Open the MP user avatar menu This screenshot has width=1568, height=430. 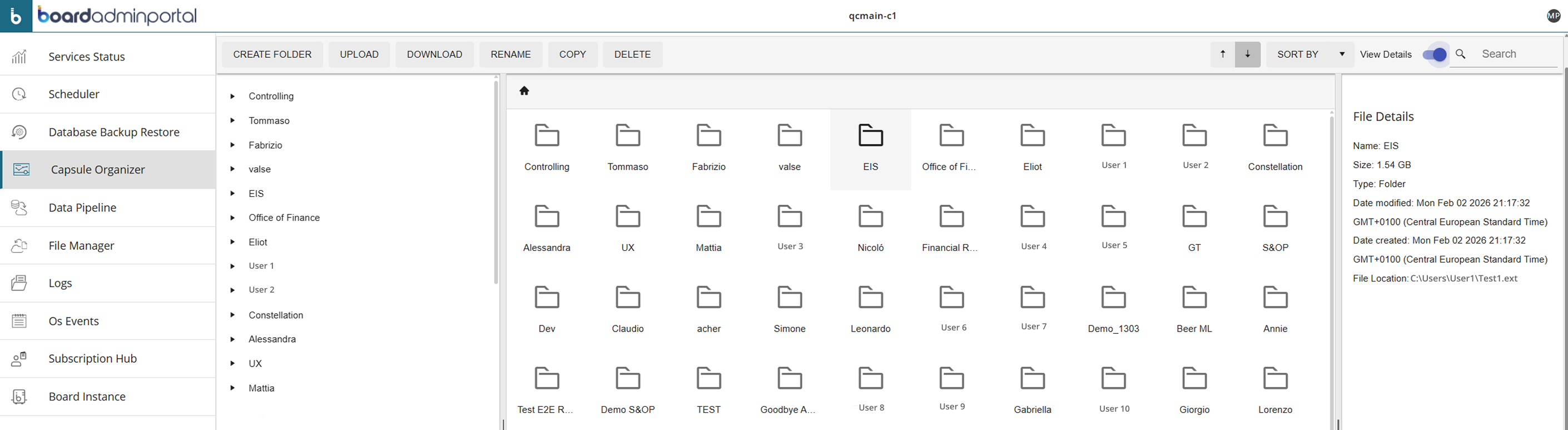point(1554,16)
